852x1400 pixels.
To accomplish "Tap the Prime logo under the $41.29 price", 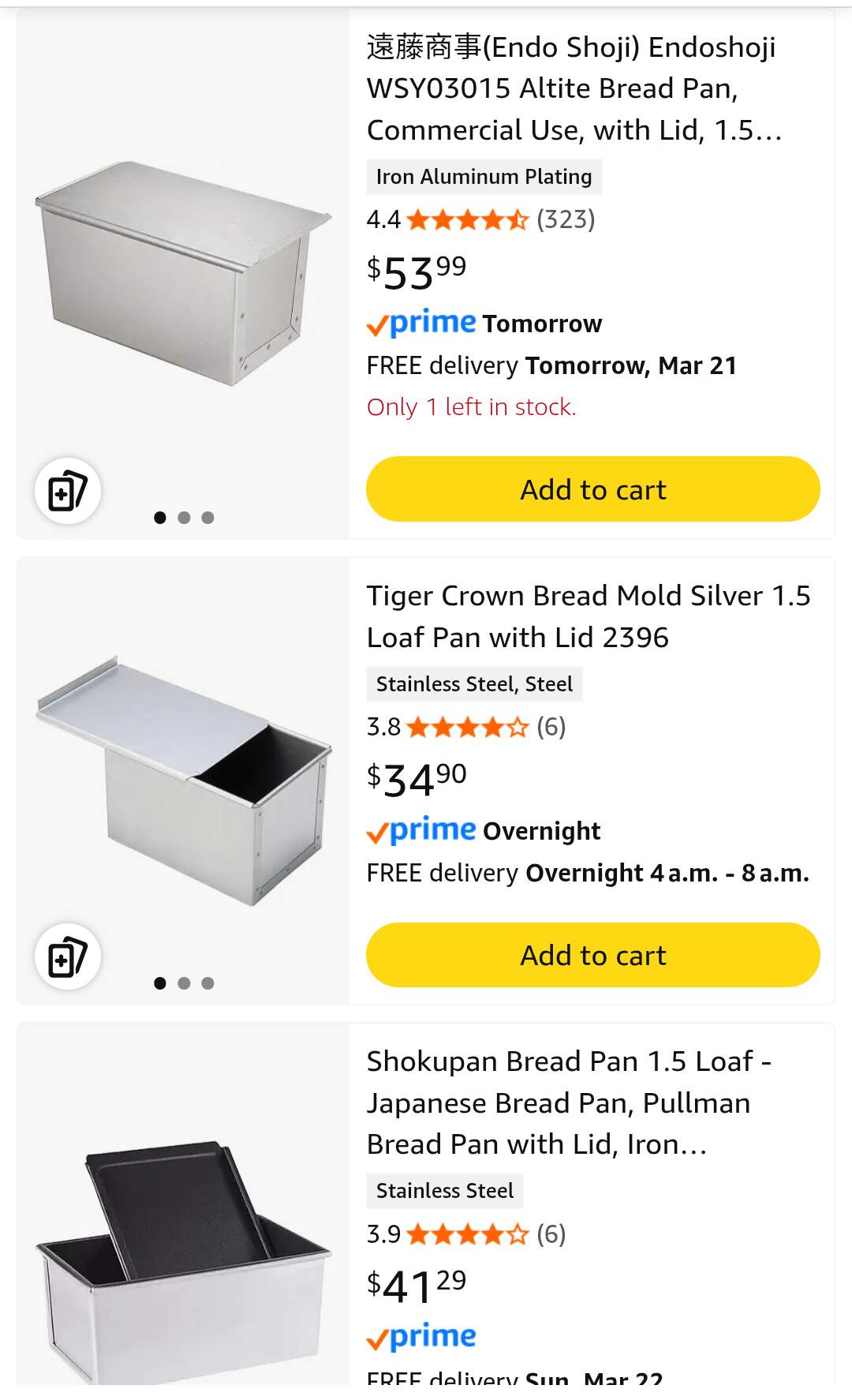I will point(422,1337).
